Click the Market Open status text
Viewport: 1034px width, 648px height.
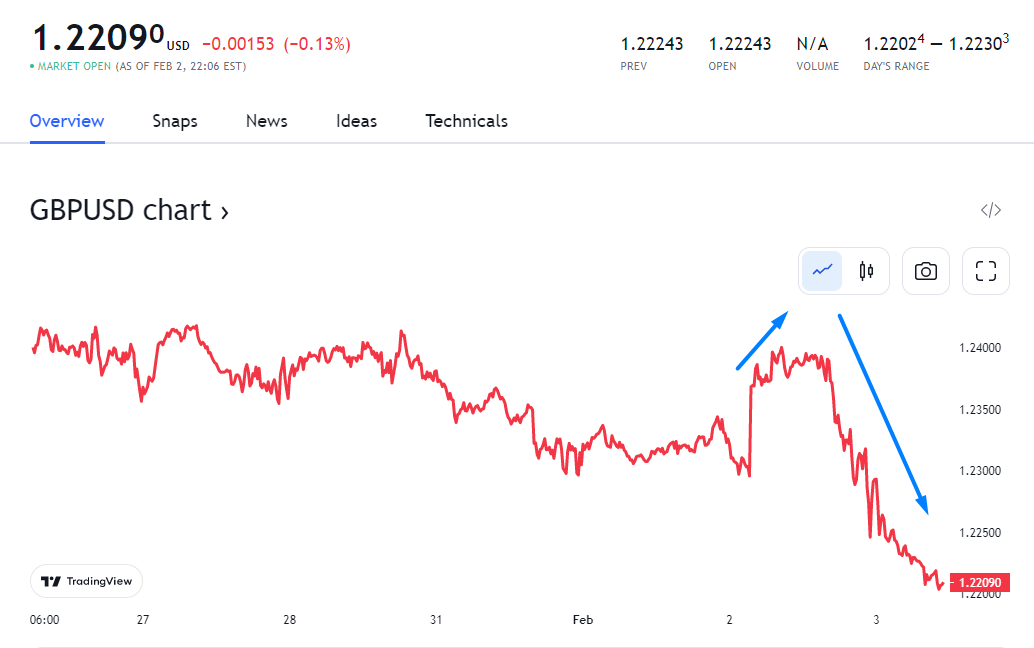pyautogui.click(x=75, y=67)
